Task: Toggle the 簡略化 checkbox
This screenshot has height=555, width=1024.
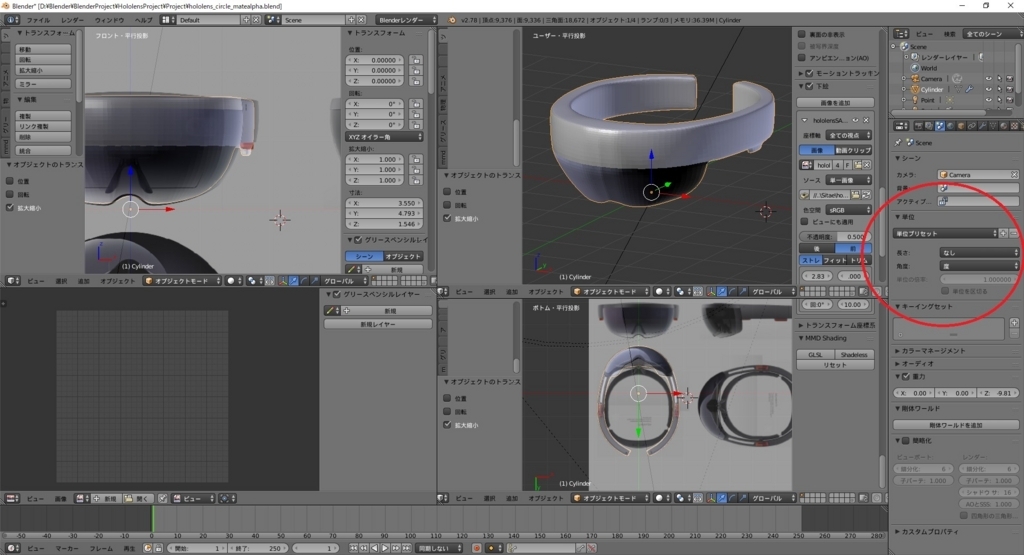Action: (x=906, y=441)
